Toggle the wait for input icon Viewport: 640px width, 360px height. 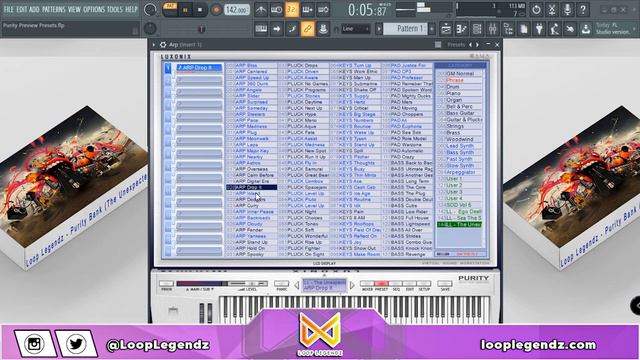(x=276, y=10)
